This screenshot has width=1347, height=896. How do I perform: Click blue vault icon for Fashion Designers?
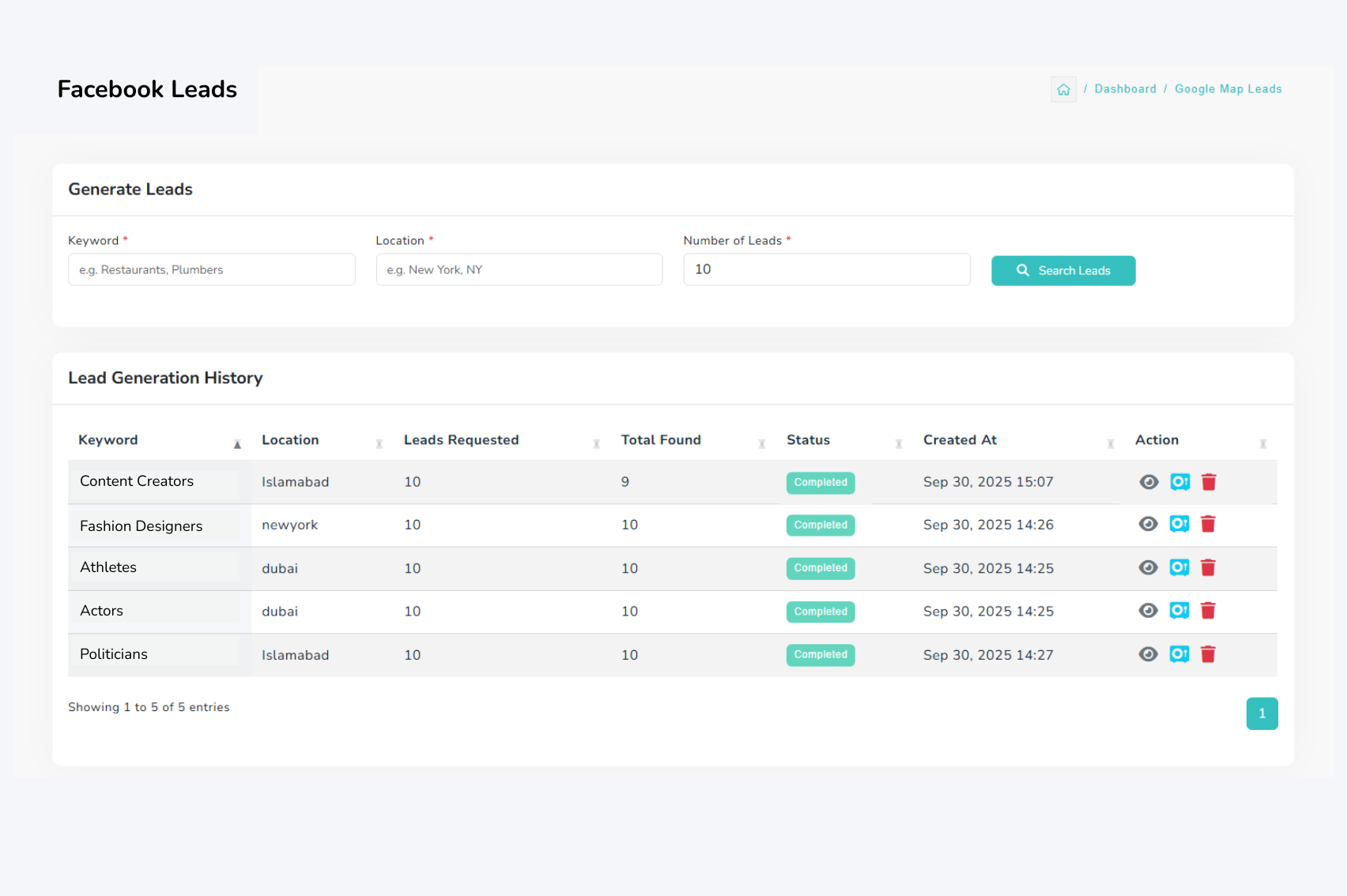click(1179, 525)
